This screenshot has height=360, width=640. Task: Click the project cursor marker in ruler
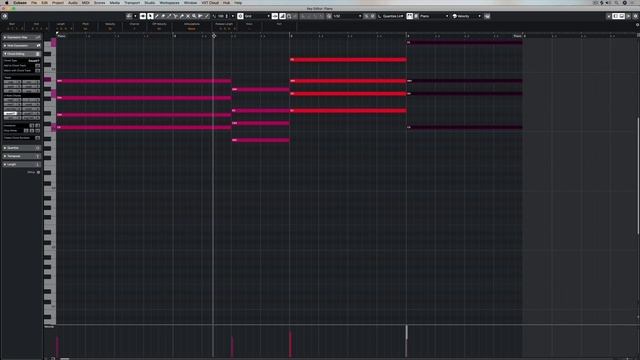[213, 36]
